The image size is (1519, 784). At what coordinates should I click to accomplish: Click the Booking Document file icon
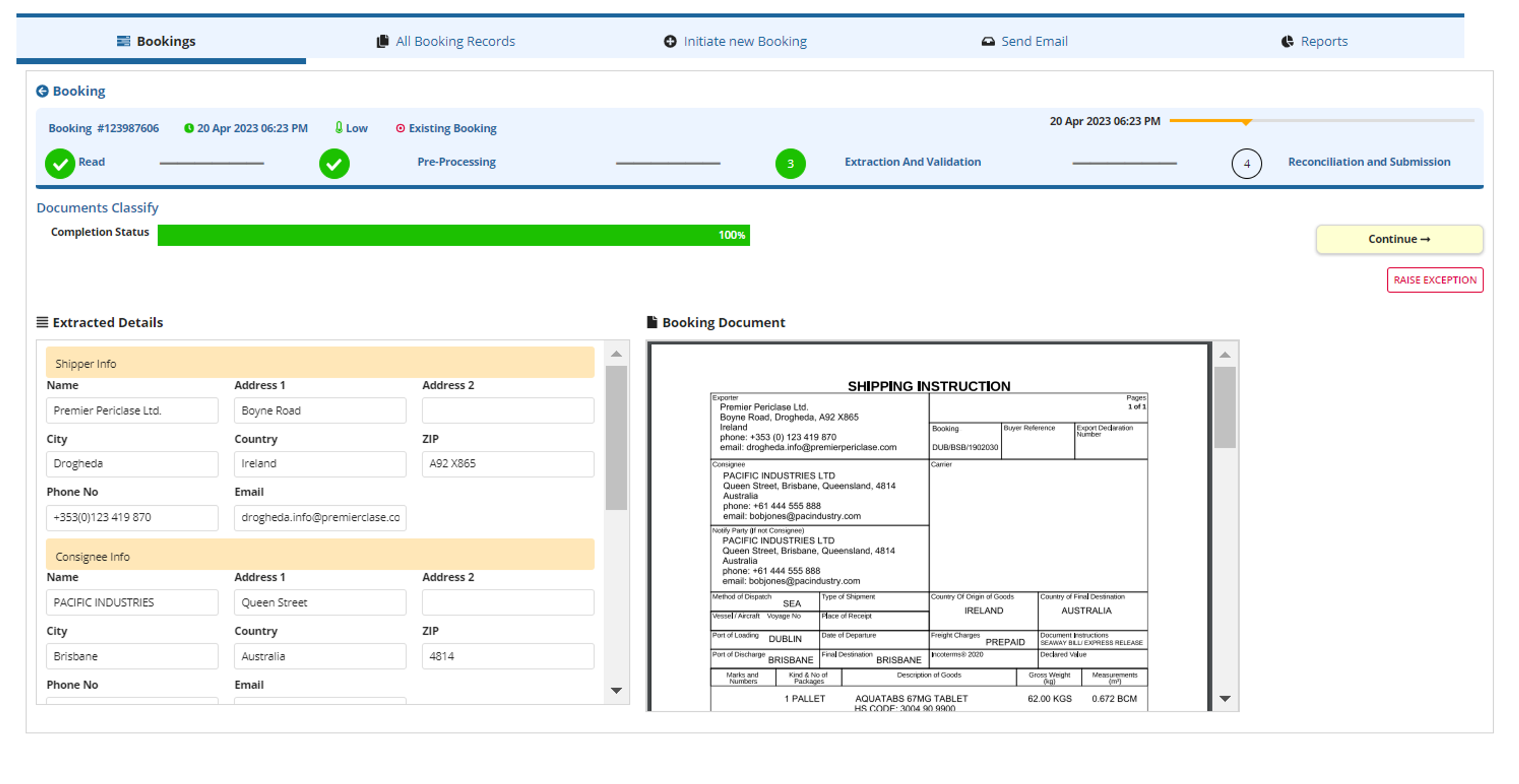click(x=652, y=322)
